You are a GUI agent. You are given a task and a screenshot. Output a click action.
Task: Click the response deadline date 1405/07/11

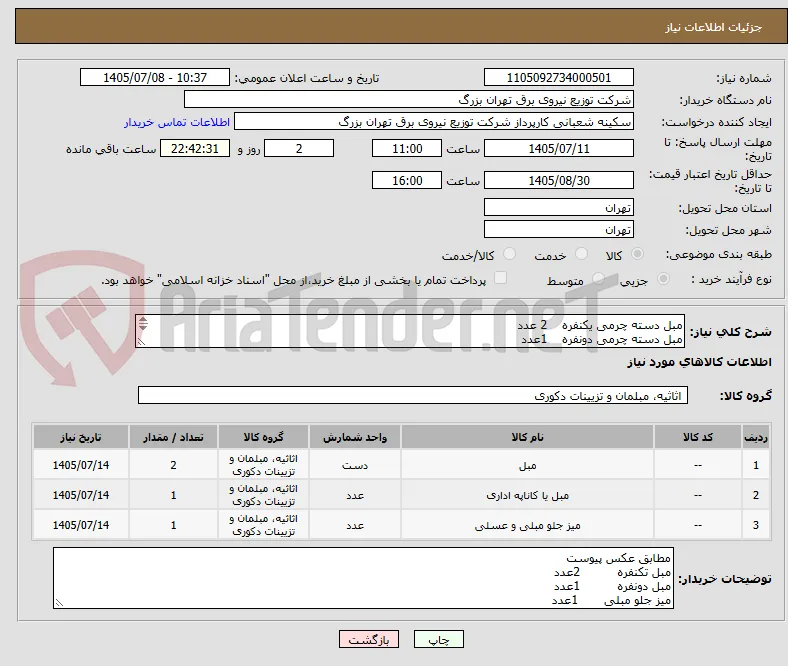point(559,148)
